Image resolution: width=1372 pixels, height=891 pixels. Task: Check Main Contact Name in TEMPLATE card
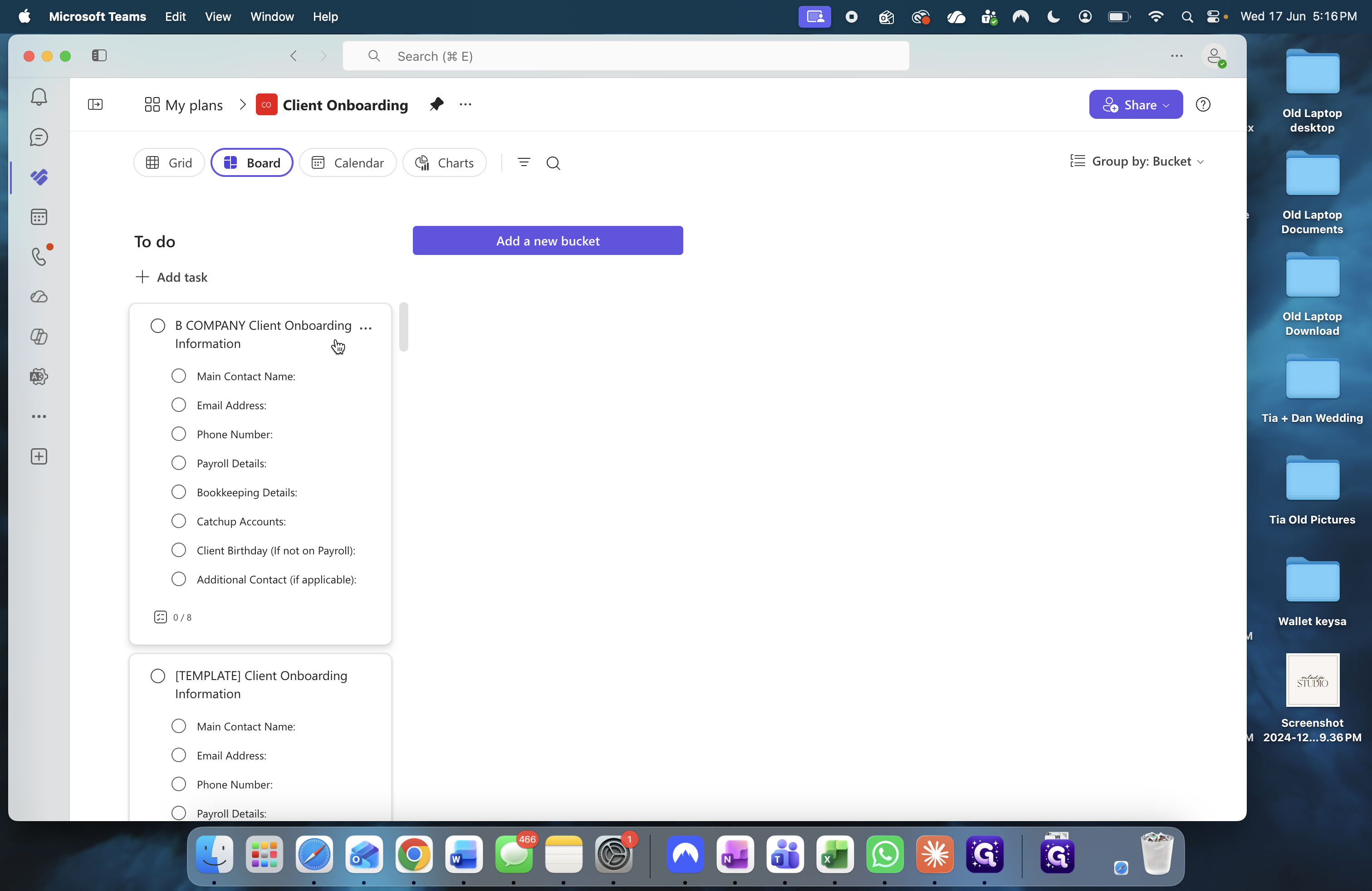coord(179,726)
